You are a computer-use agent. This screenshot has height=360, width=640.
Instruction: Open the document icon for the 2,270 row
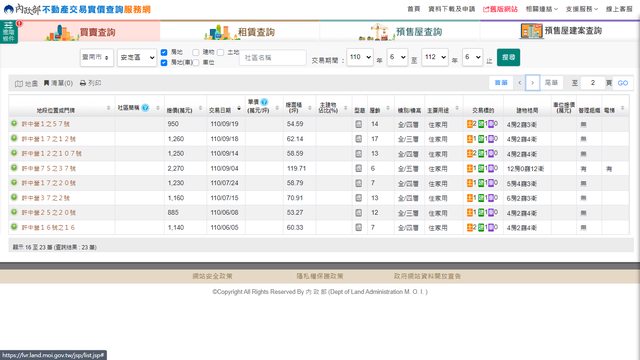[x=358, y=168]
